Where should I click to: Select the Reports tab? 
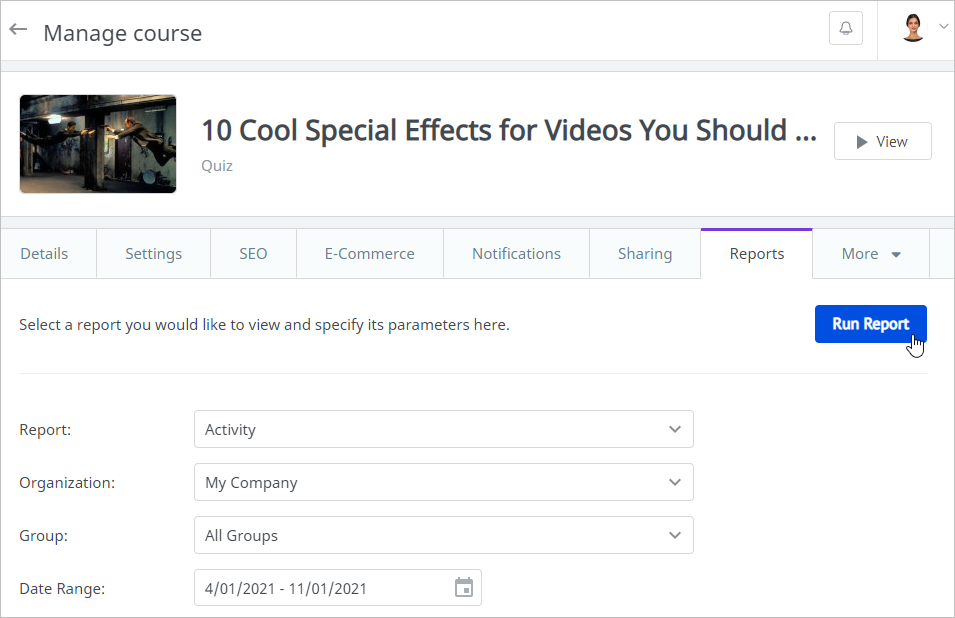[x=756, y=254]
